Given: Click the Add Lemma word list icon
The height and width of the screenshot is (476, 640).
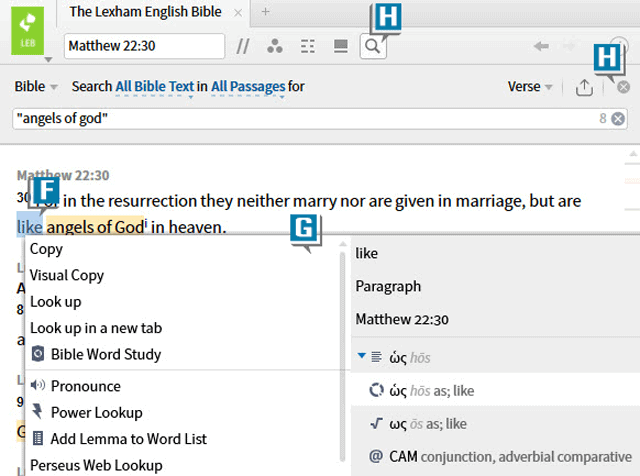Looking at the screenshot, I should pos(38,438).
